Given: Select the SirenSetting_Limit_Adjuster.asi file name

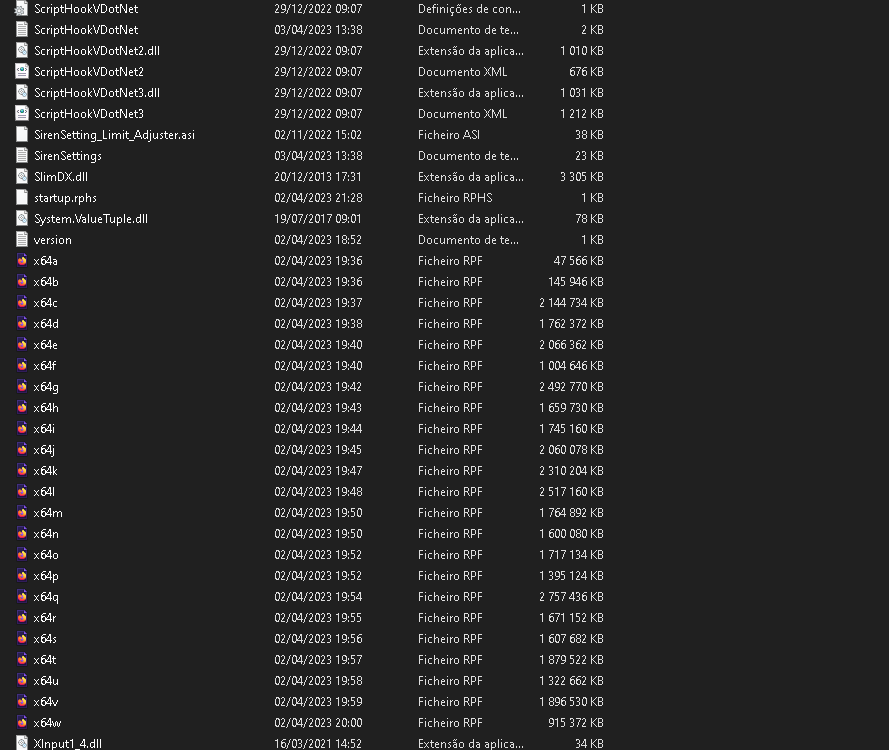Looking at the screenshot, I should [114, 135].
